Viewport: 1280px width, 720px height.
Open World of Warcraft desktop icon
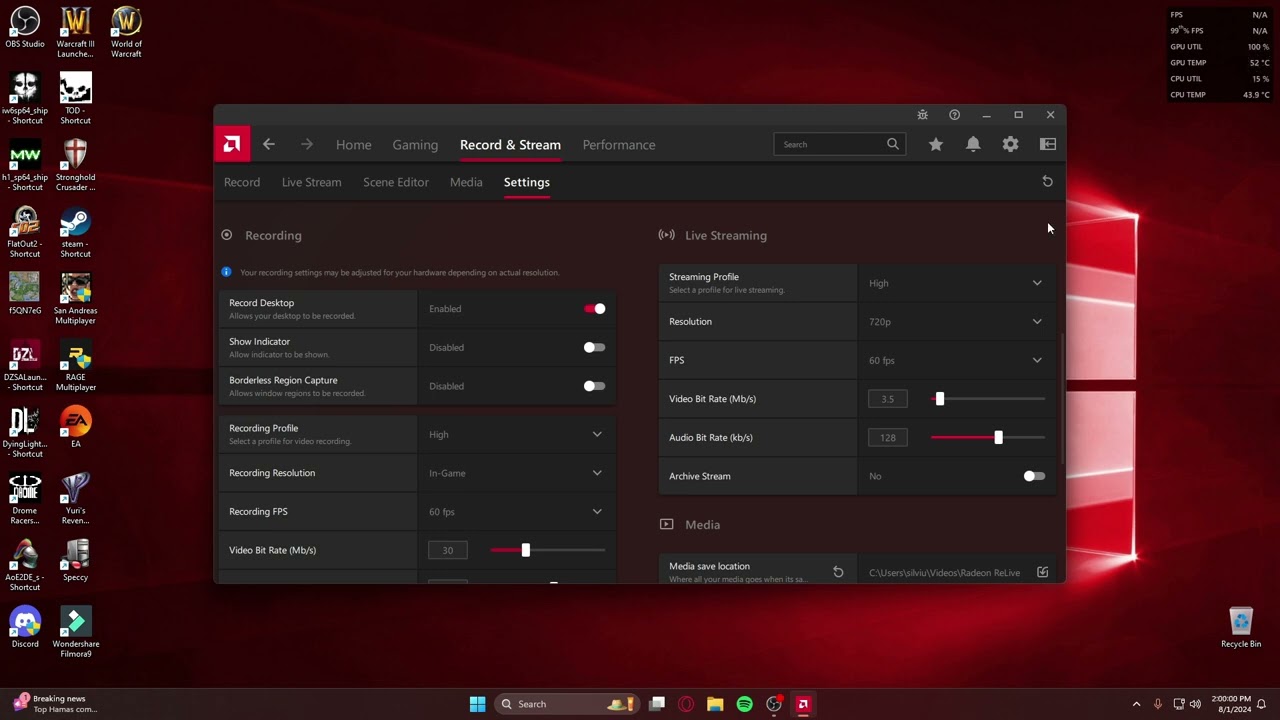pyautogui.click(x=126, y=33)
